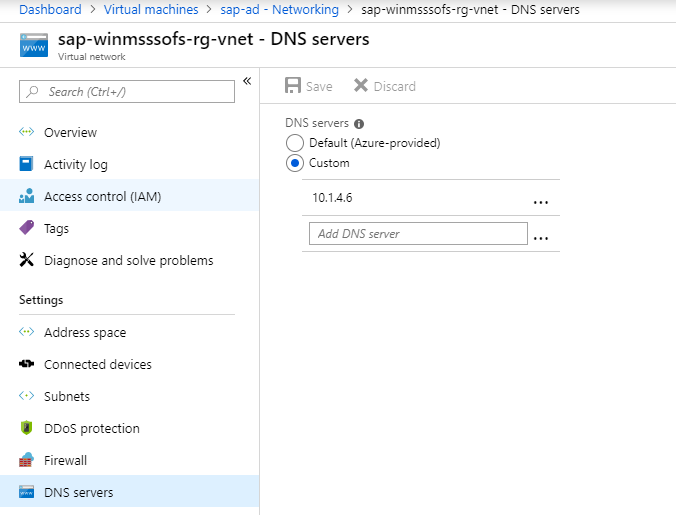This screenshot has width=676, height=515.
Task: Select the Default (Azure-provided) radio button
Action: [x=295, y=143]
